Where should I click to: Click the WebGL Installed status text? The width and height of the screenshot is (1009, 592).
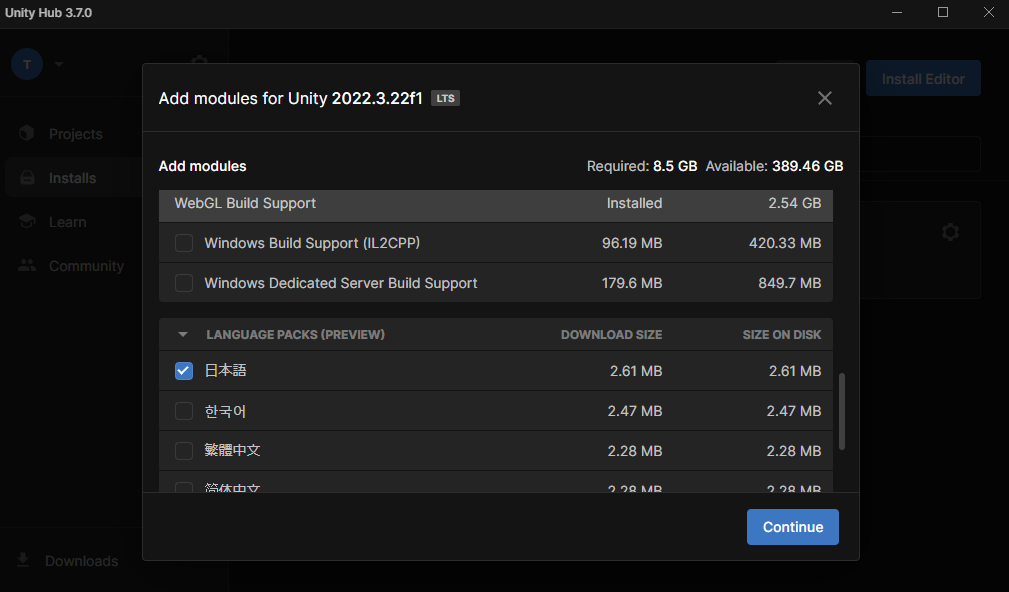pos(634,203)
